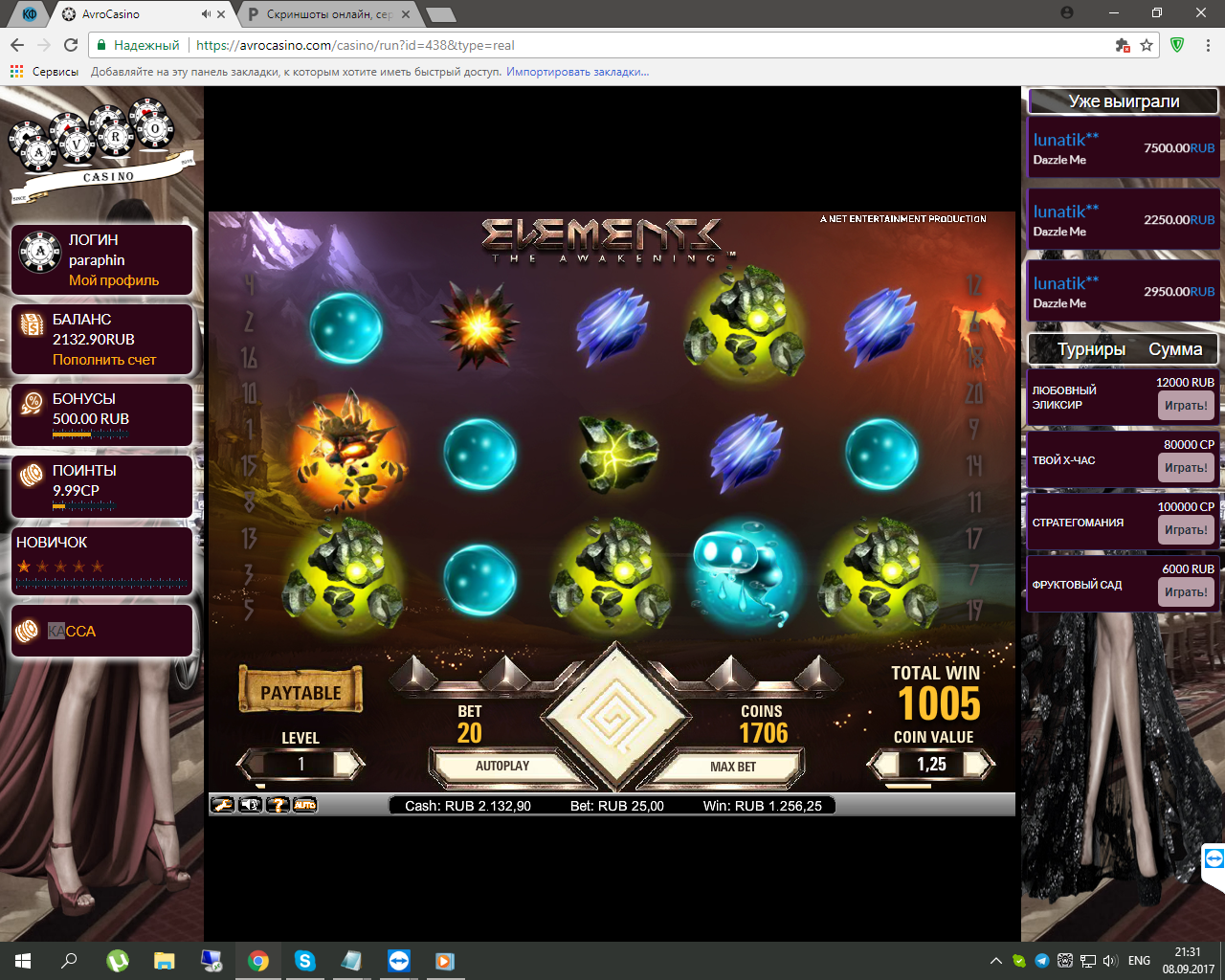Open Мой профиль link
The width and height of the screenshot is (1225, 980).
pos(114,280)
